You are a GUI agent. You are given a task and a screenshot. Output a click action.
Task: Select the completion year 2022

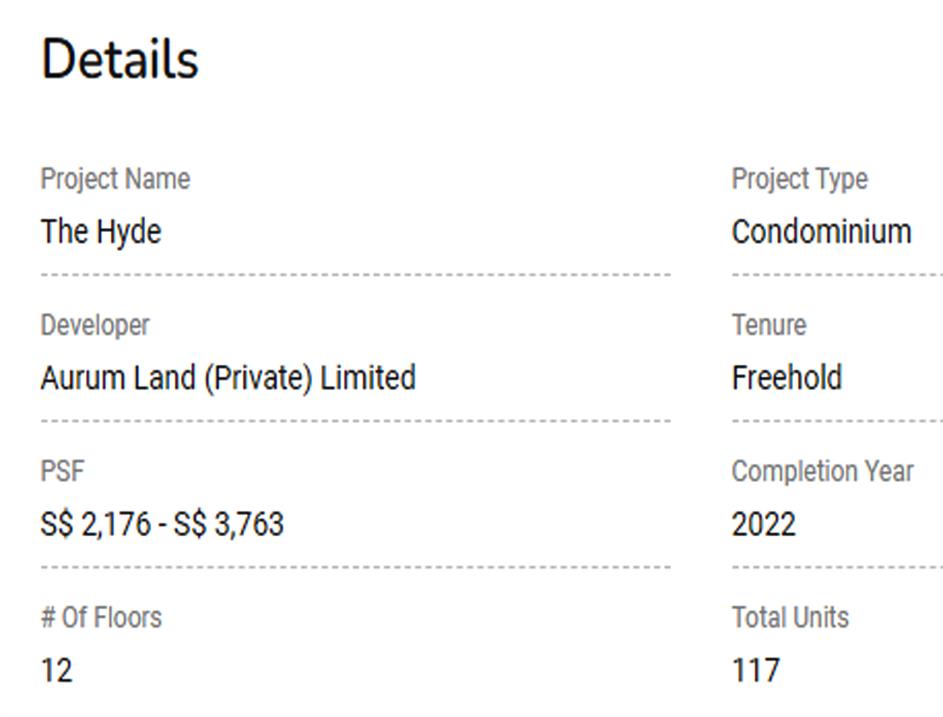(763, 524)
